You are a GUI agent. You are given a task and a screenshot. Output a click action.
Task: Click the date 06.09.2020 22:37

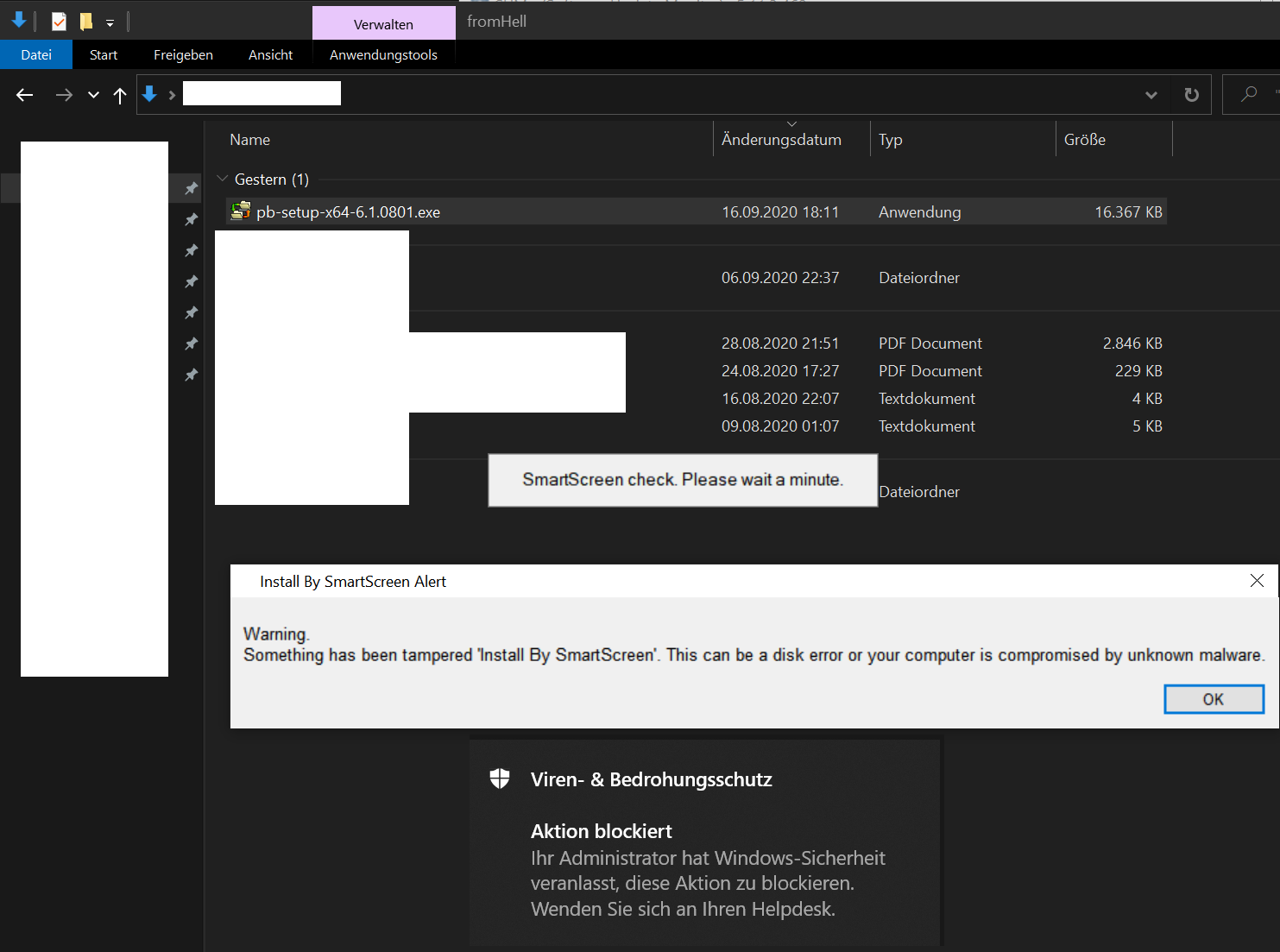(x=780, y=278)
